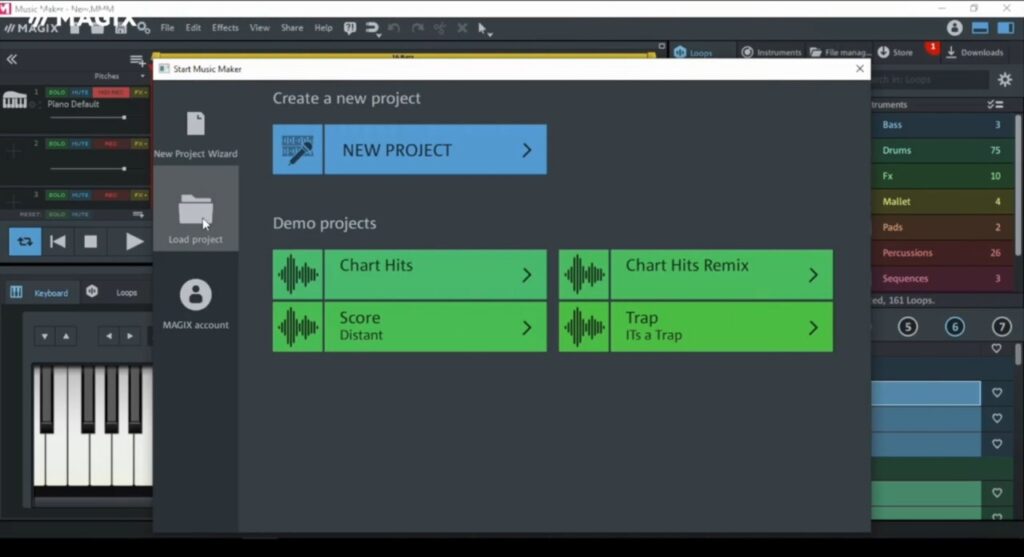
Task: Open the New Project Wizard sidebar item
Action: pos(195,135)
